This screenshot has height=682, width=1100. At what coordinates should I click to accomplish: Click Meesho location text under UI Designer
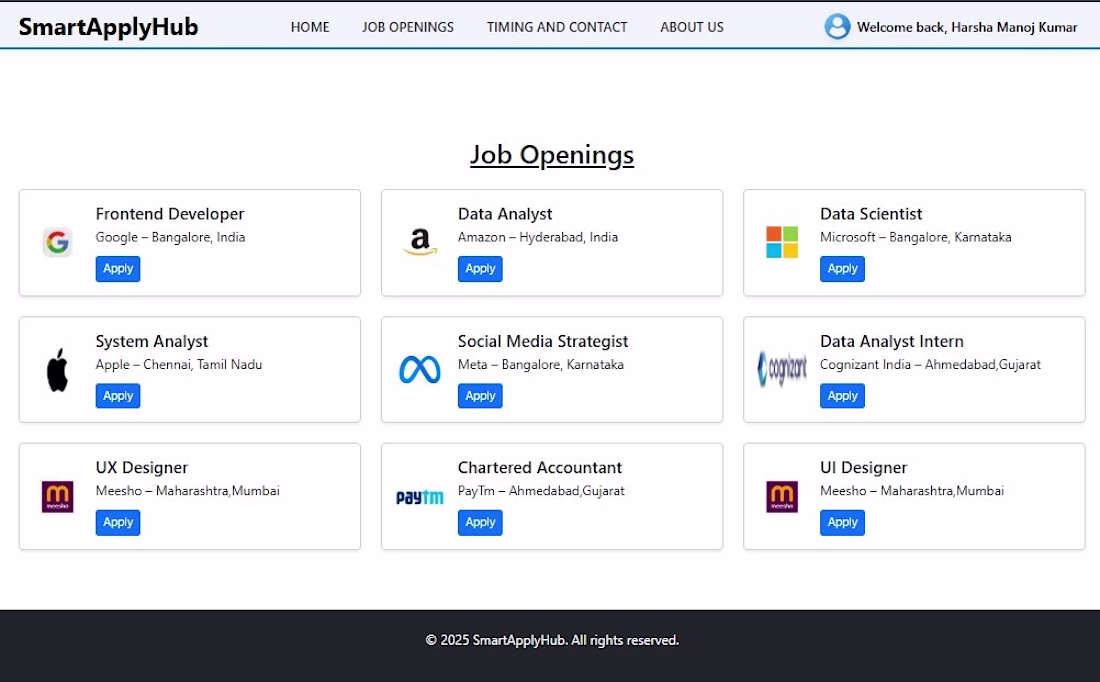pyautogui.click(x=912, y=491)
